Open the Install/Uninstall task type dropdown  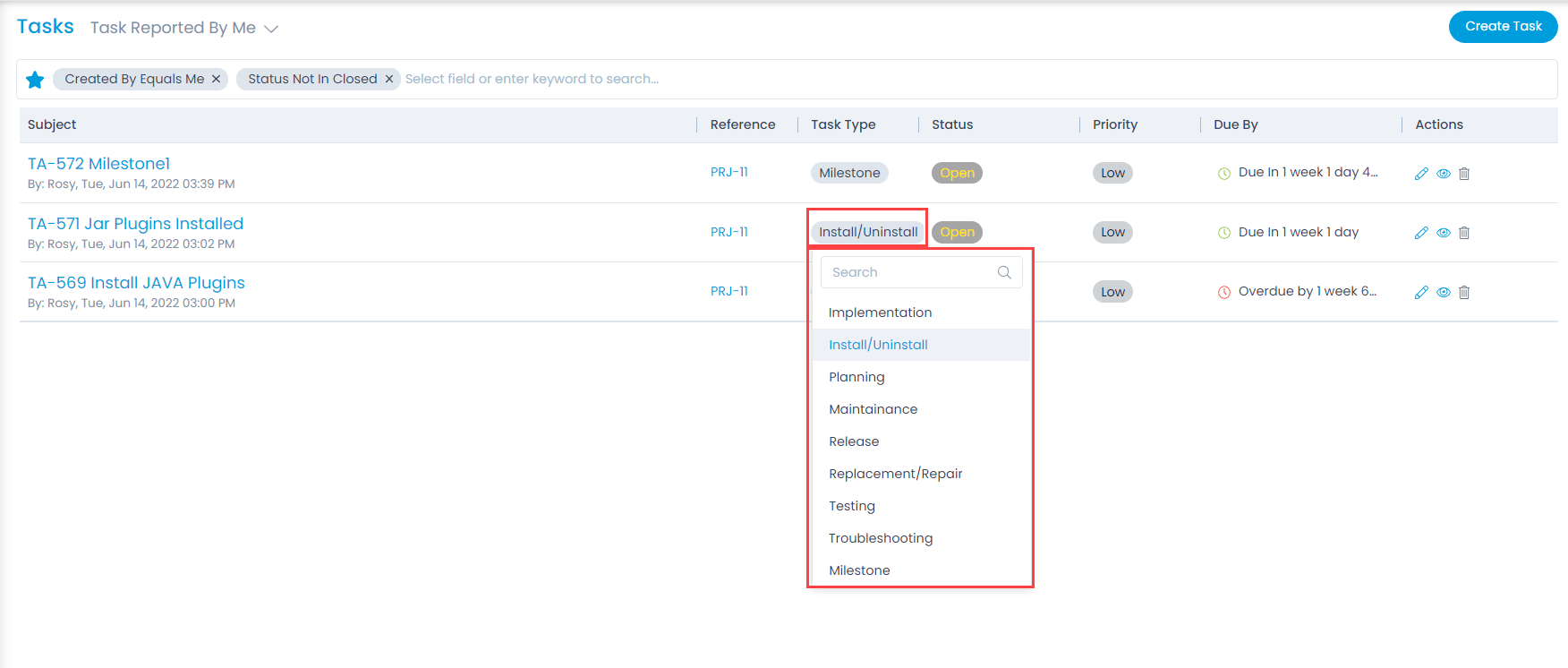click(x=867, y=232)
